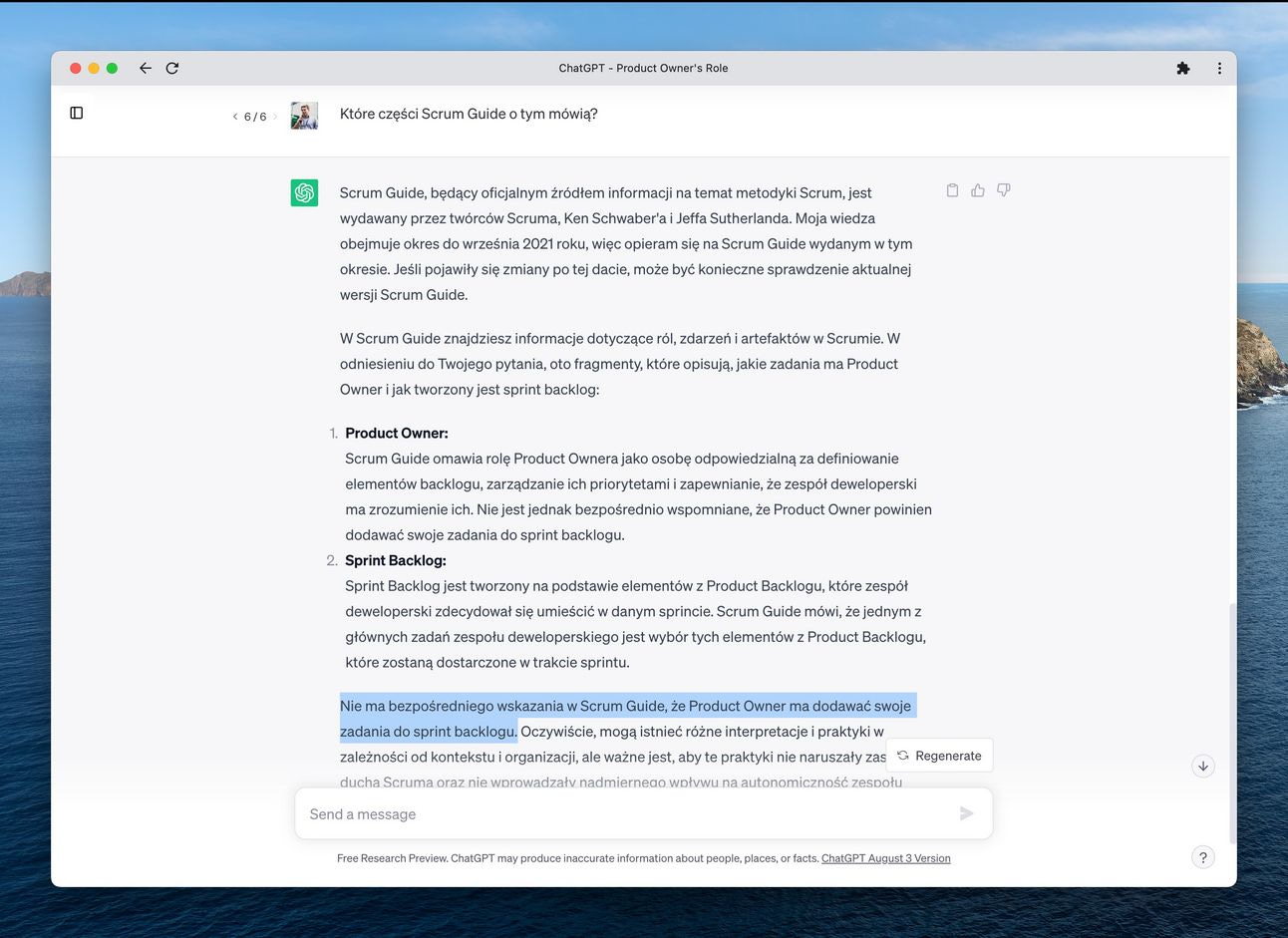Give thumbs down to the response
Image resolution: width=1288 pixels, height=938 pixels.
click(1004, 190)
